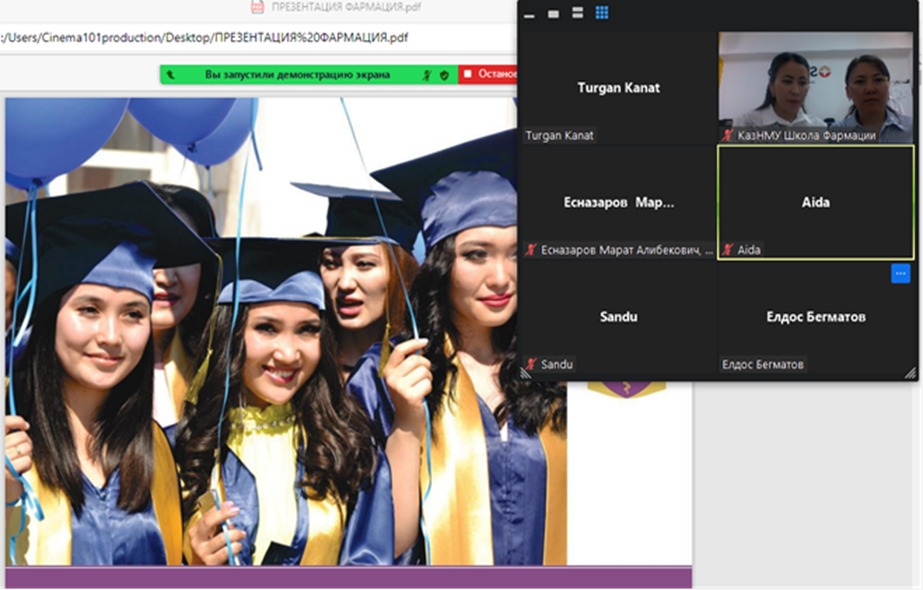This screenshot has height=590, width=923.
Task: Click the PDF file icon in the title
Action: [x=257, y=7]
